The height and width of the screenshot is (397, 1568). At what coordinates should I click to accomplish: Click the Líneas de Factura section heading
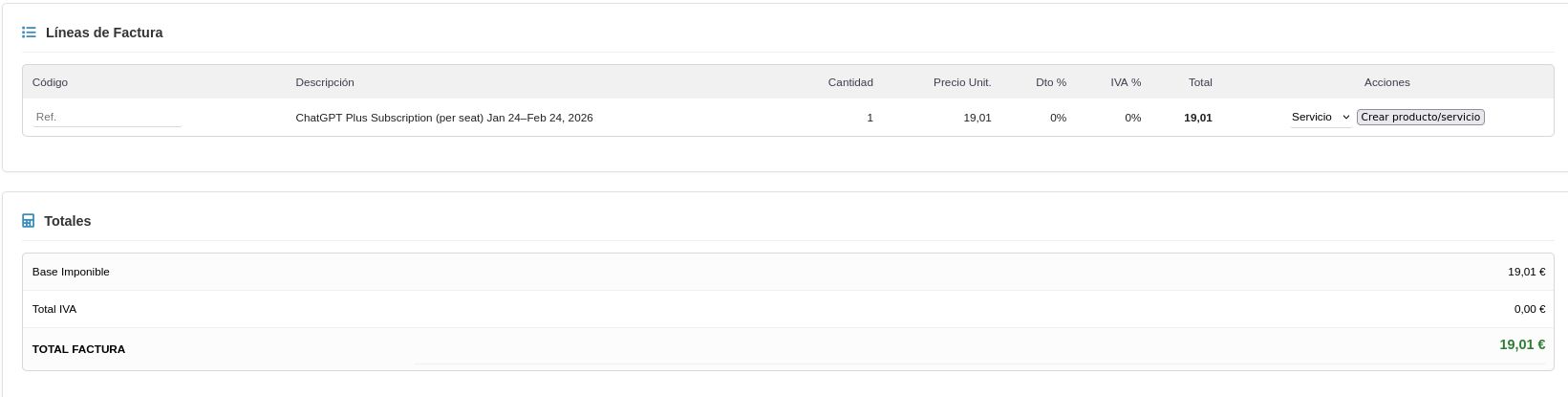click(104, 33)
